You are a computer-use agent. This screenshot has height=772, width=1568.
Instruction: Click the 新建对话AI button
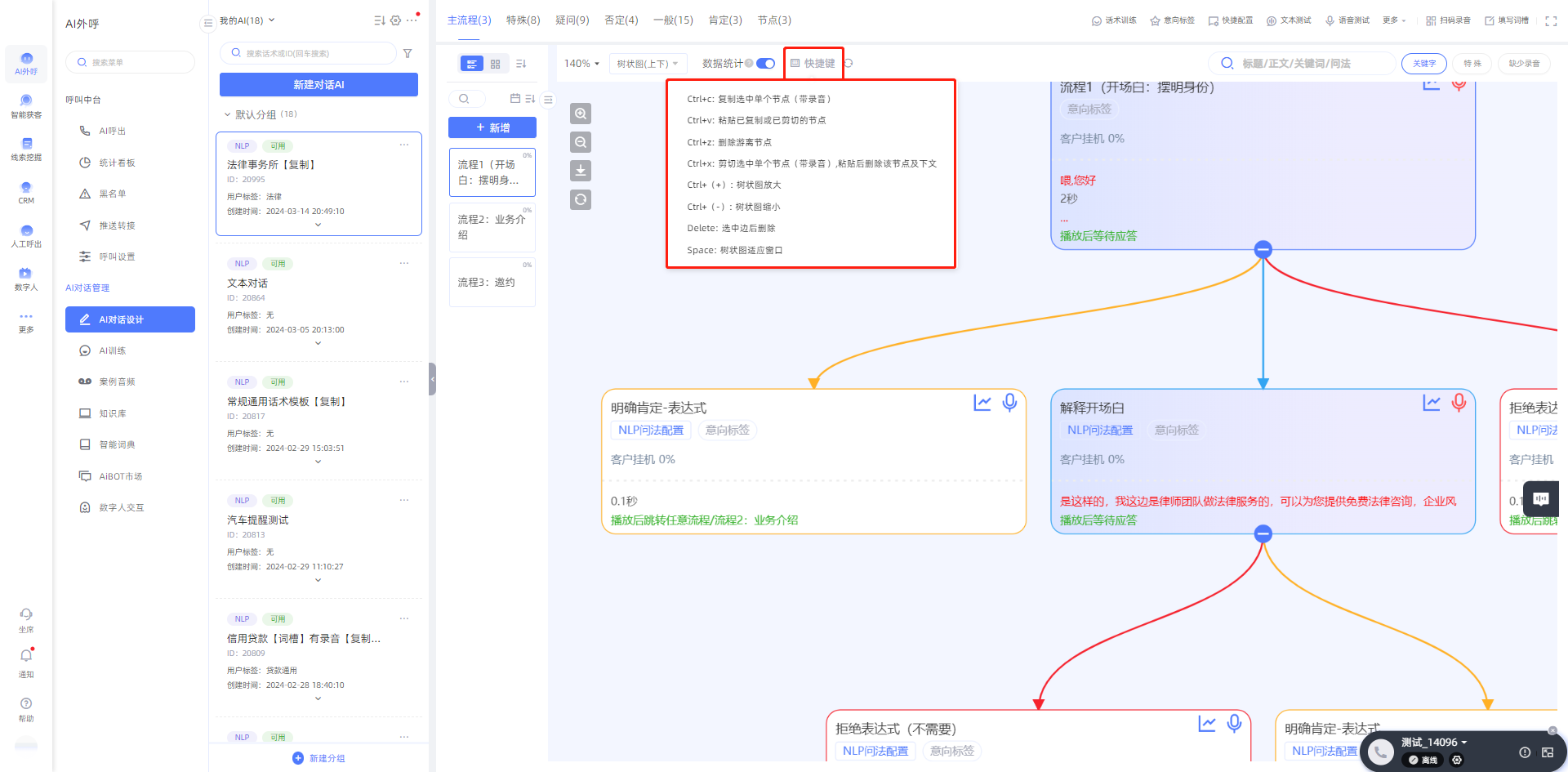point(318,85)
